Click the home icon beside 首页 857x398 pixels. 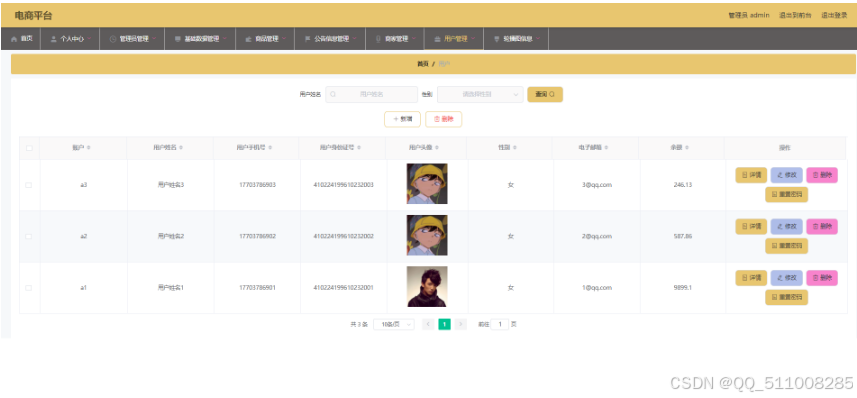pyautogui.click(x=14, y=39)
